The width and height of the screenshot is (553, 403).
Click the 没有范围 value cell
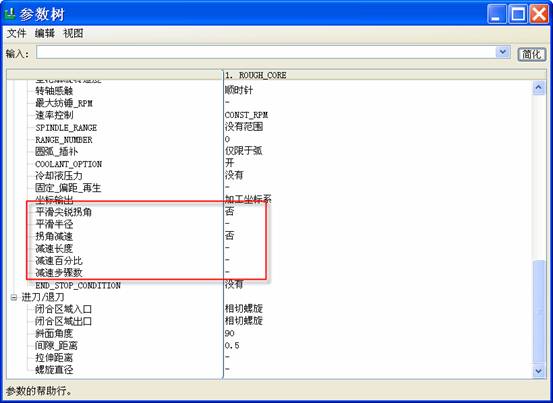point(244,127)
